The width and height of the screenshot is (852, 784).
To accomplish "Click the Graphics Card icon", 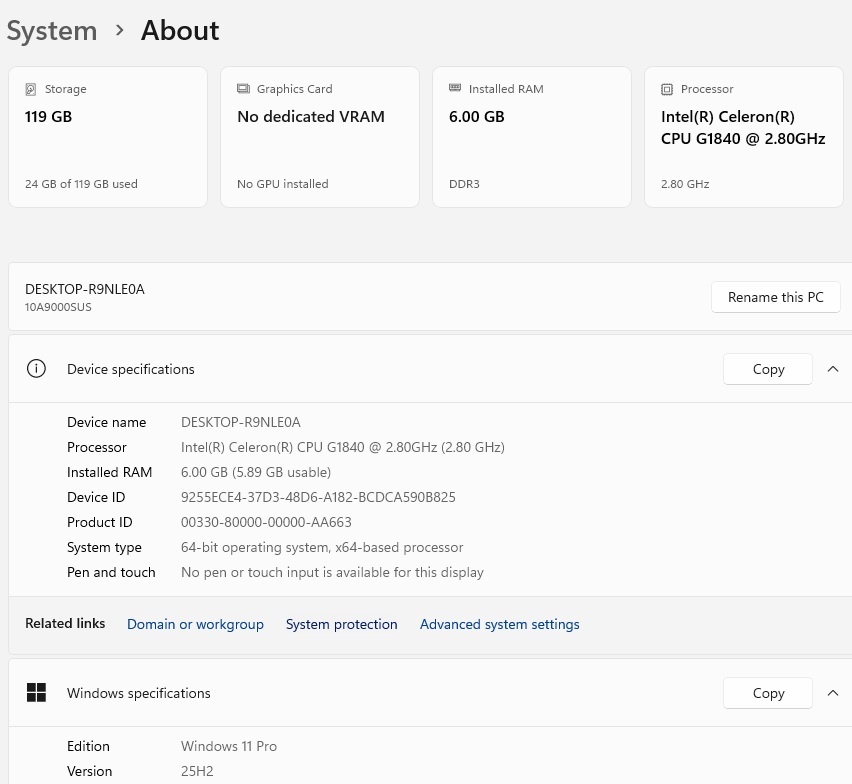I will tap(243, 89).
